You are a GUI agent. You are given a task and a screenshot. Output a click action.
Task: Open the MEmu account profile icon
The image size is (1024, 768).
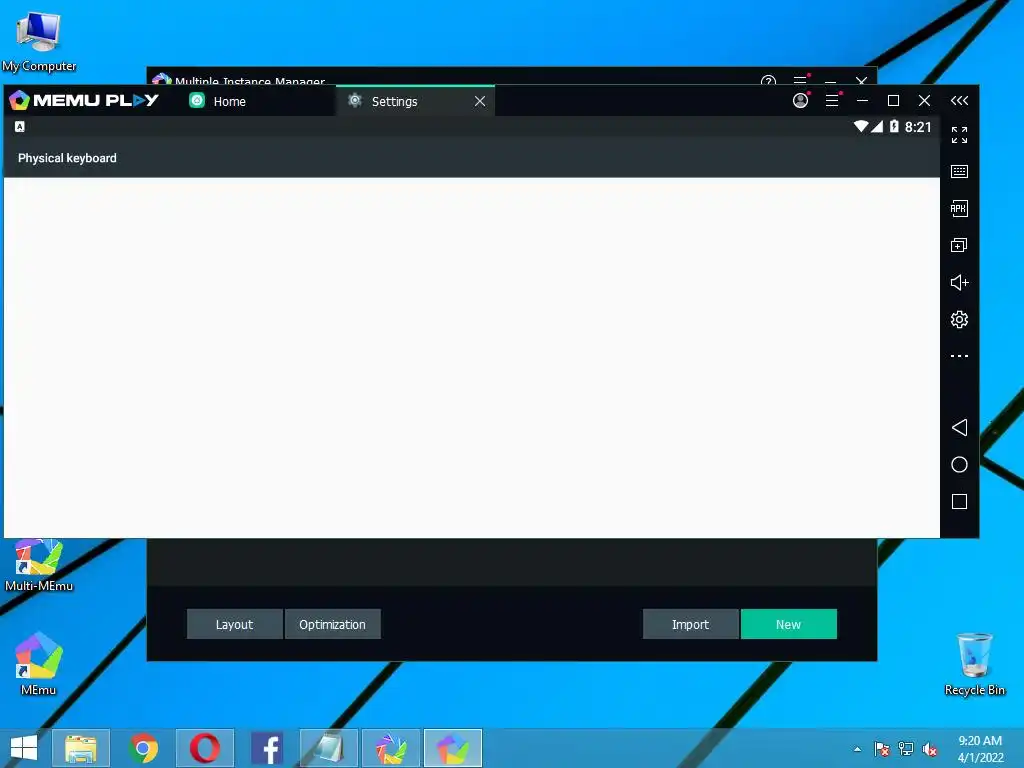[800, 101]
